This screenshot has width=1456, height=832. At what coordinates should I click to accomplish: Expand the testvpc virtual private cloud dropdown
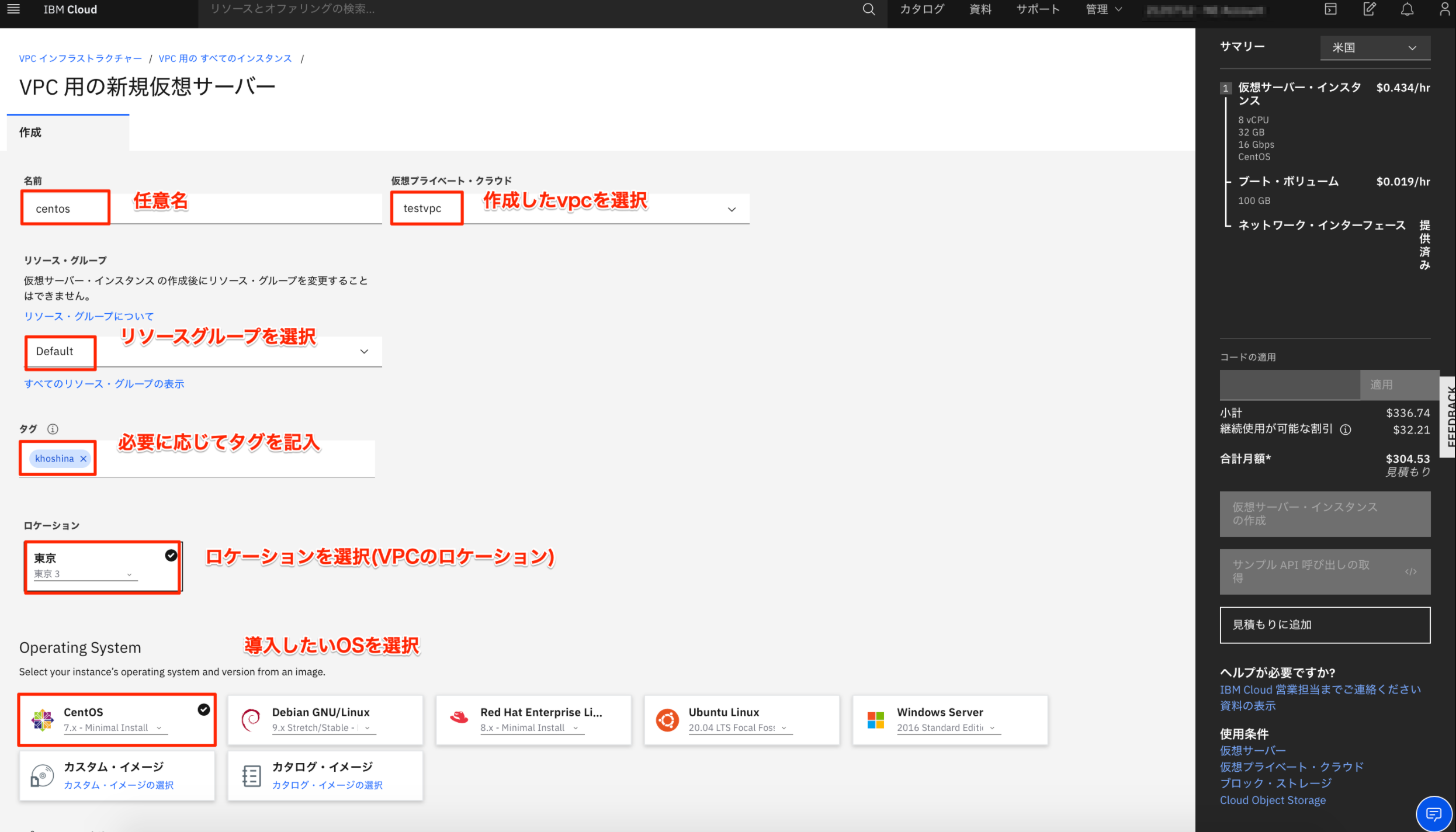tap(731, 209)
